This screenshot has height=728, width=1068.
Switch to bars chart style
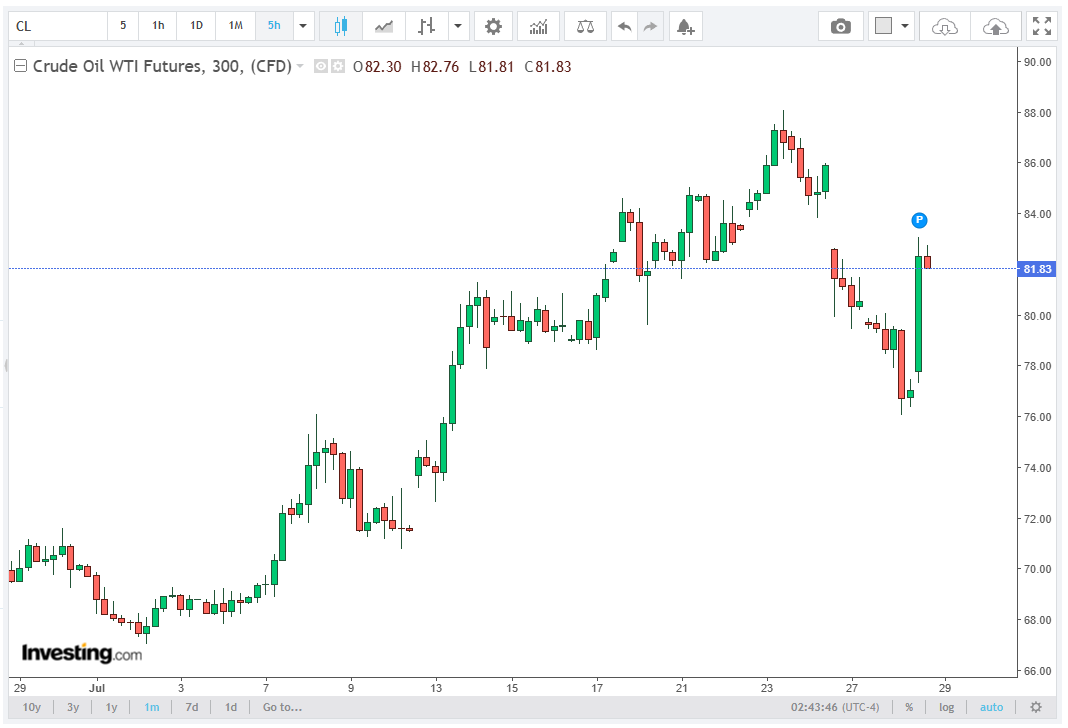(426, 26)
